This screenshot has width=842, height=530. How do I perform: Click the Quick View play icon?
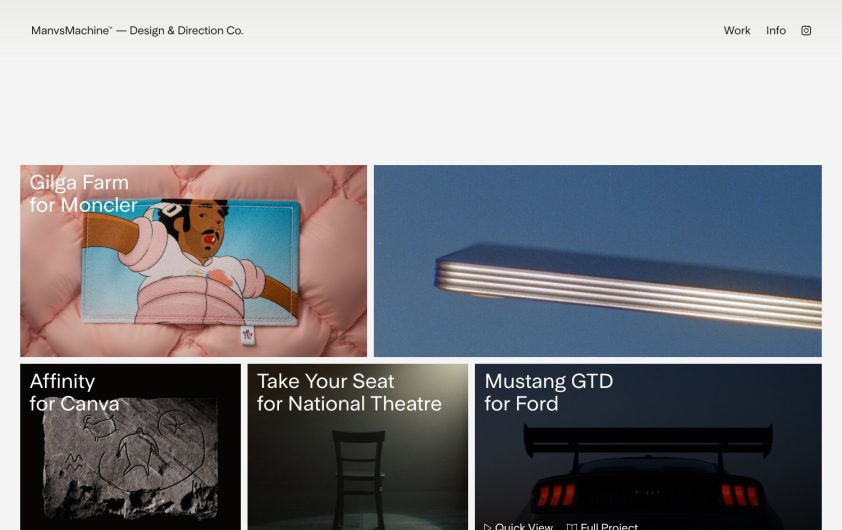coord(488,526)
